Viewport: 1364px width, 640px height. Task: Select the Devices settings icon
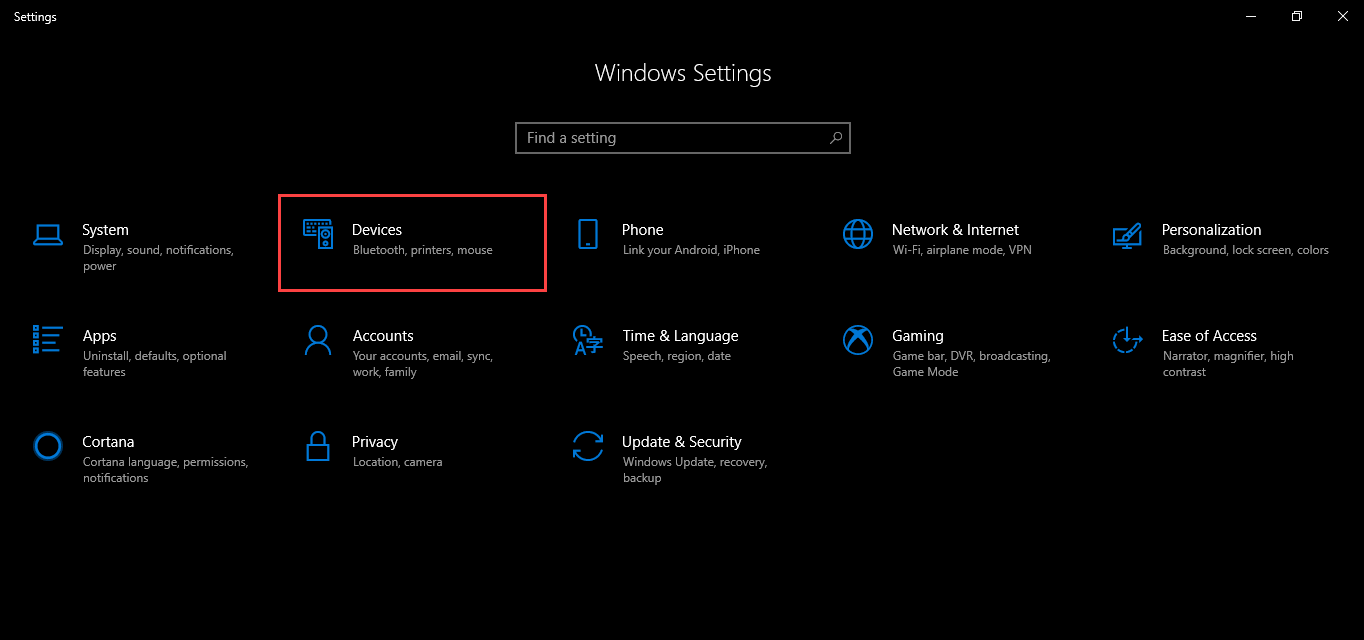(x=318, y=235)
